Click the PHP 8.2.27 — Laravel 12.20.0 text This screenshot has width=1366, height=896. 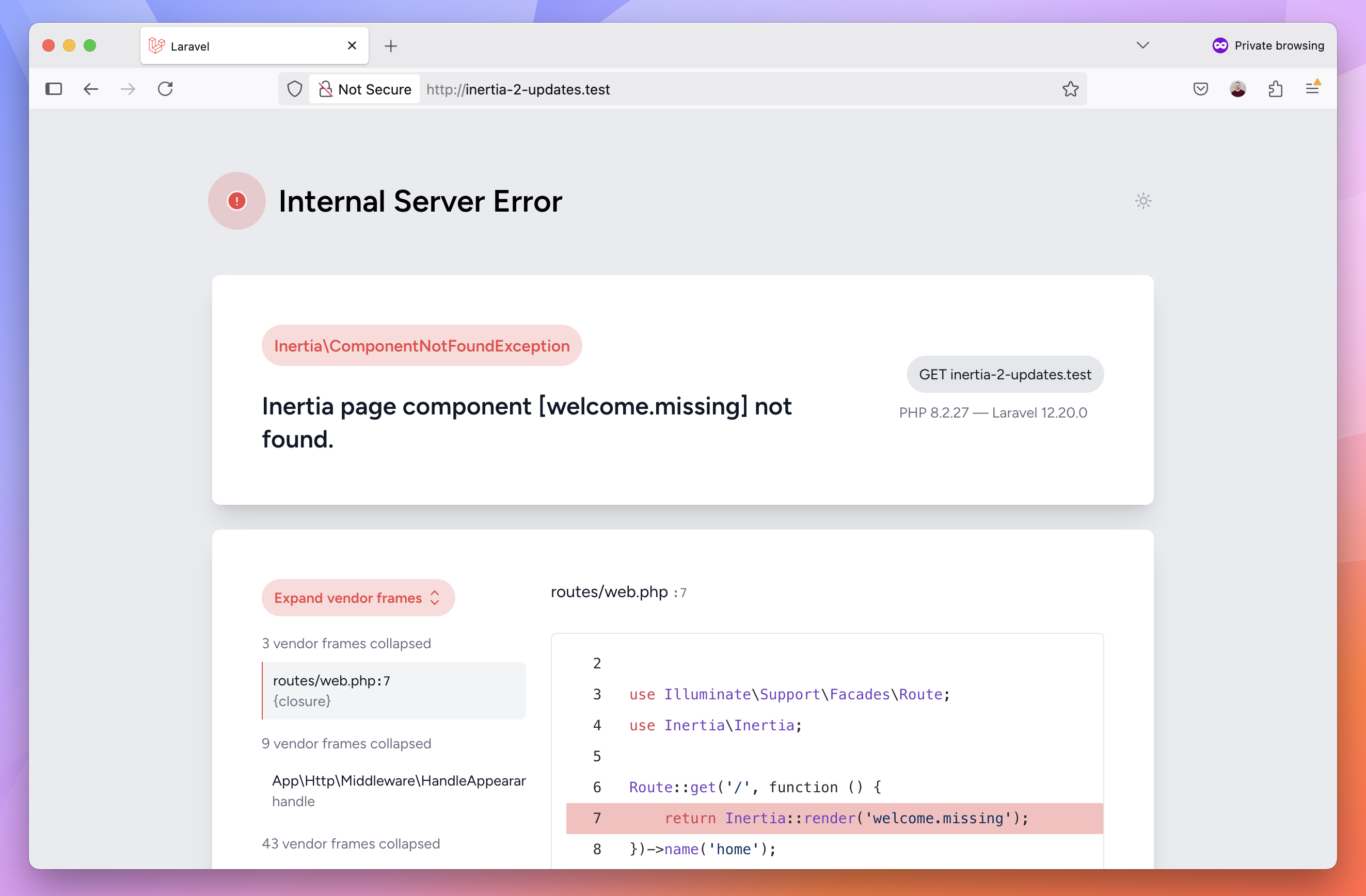[x=993, y=413]
